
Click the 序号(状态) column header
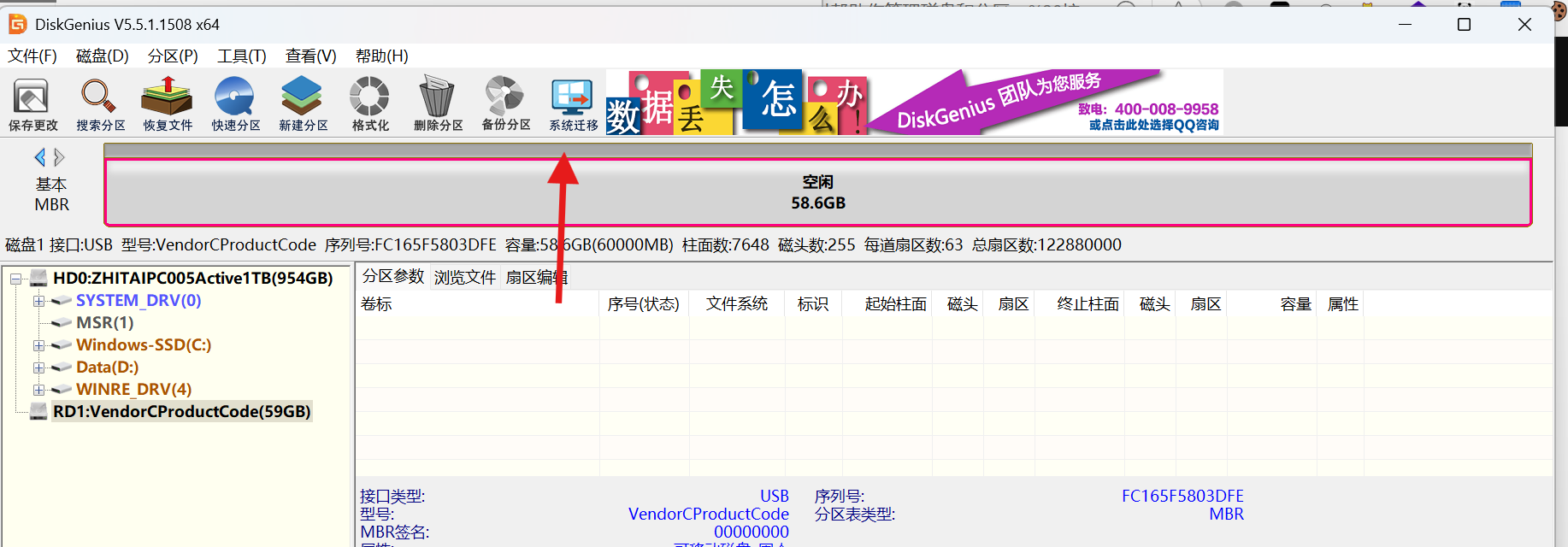click(644, 304)
